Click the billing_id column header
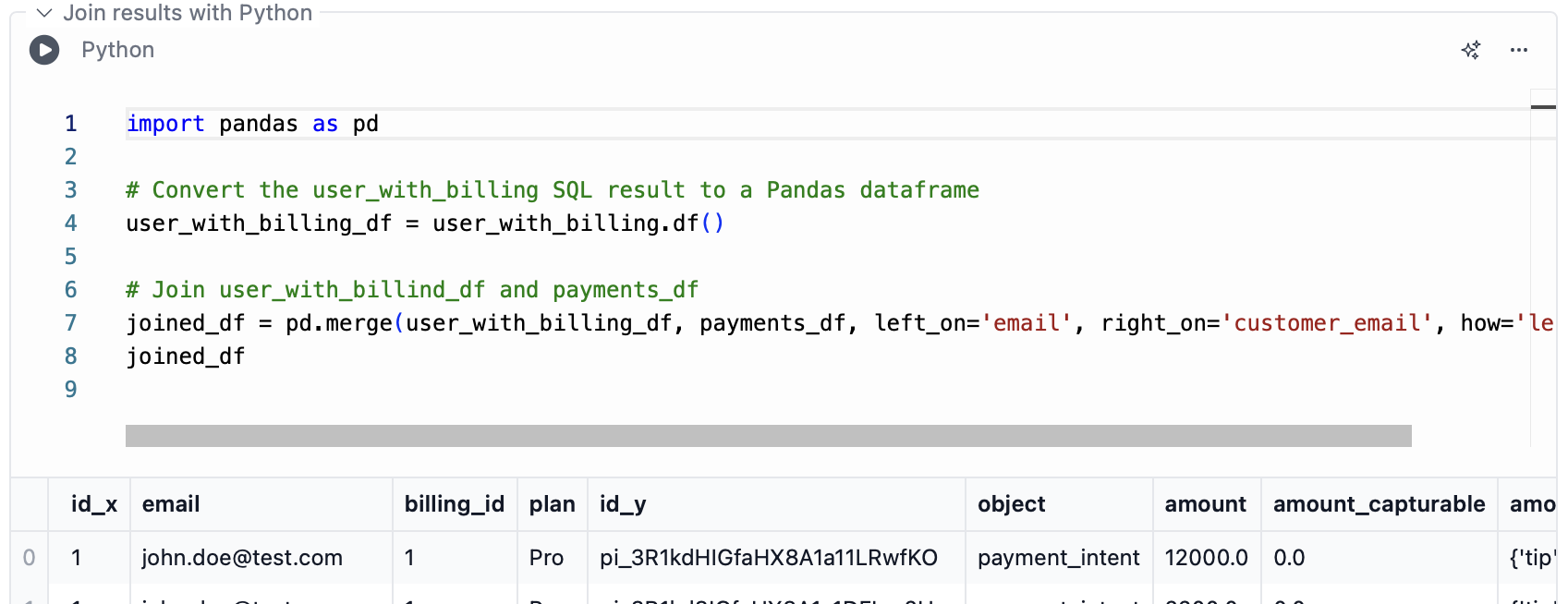This screenshot has height=604, width=1568. [x=455, y=504]
